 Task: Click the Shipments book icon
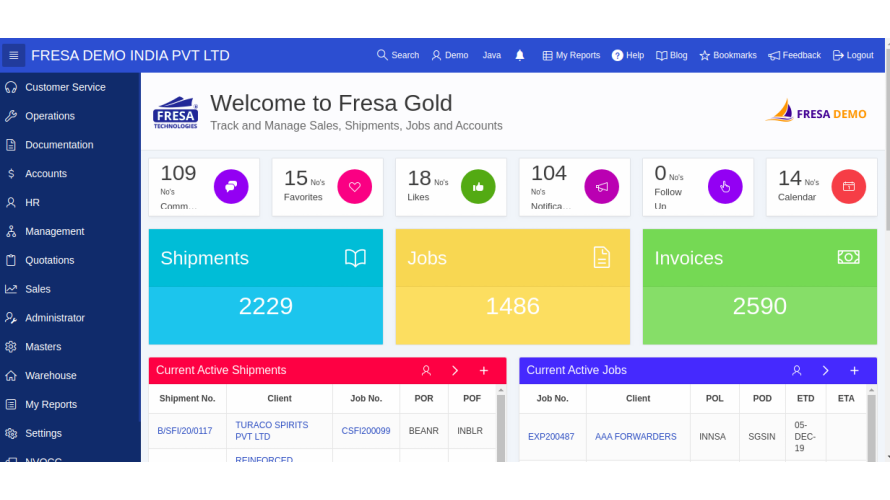355,258
